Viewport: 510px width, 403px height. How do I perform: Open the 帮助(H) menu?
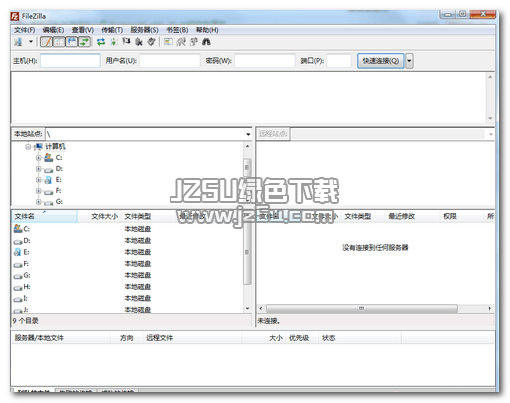(207, 30)
